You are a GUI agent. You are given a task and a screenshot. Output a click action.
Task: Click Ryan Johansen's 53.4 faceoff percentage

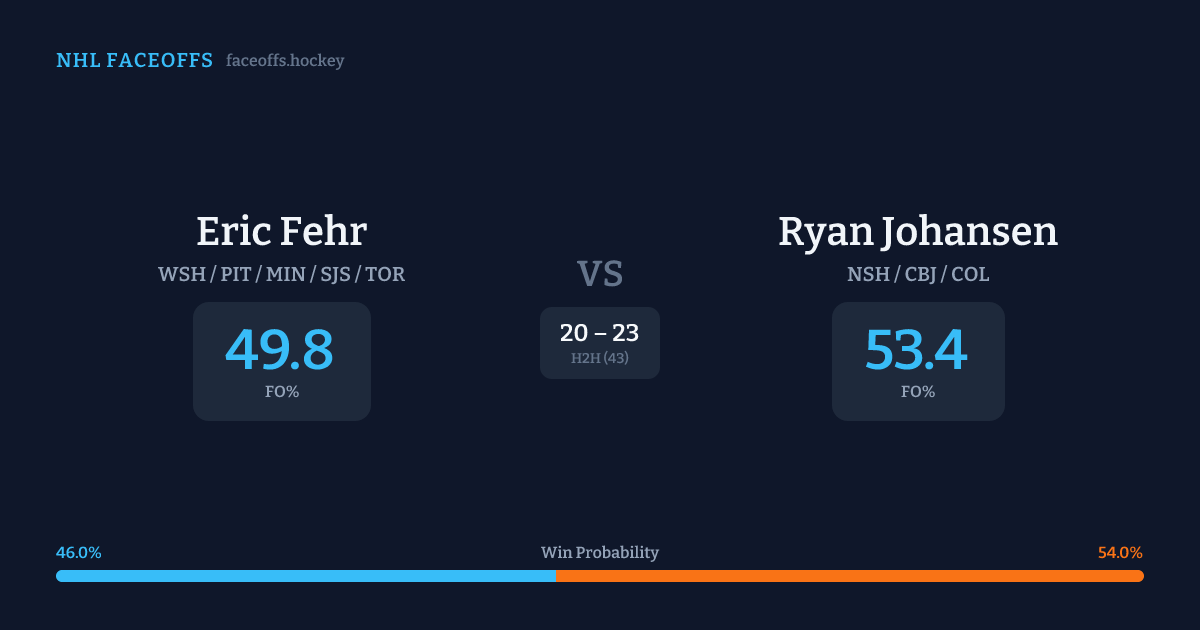[x=916, y=350]
